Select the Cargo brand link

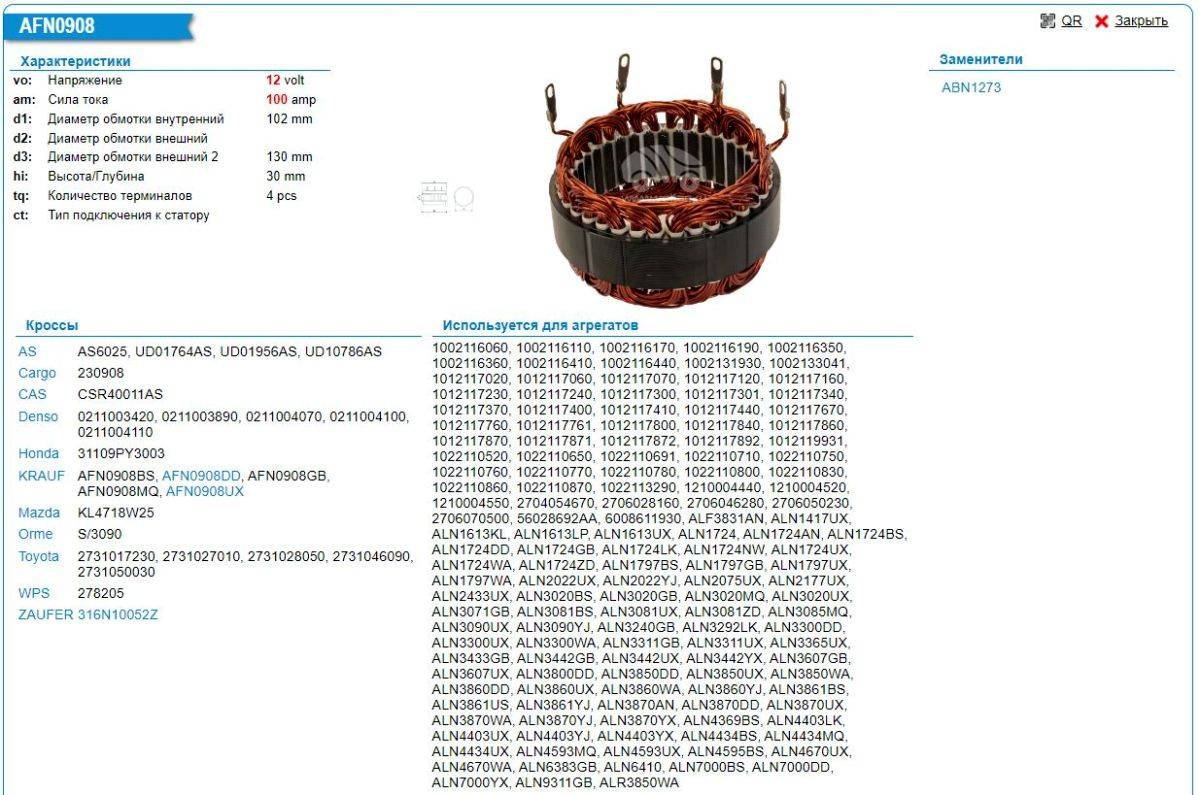(37, 373)
